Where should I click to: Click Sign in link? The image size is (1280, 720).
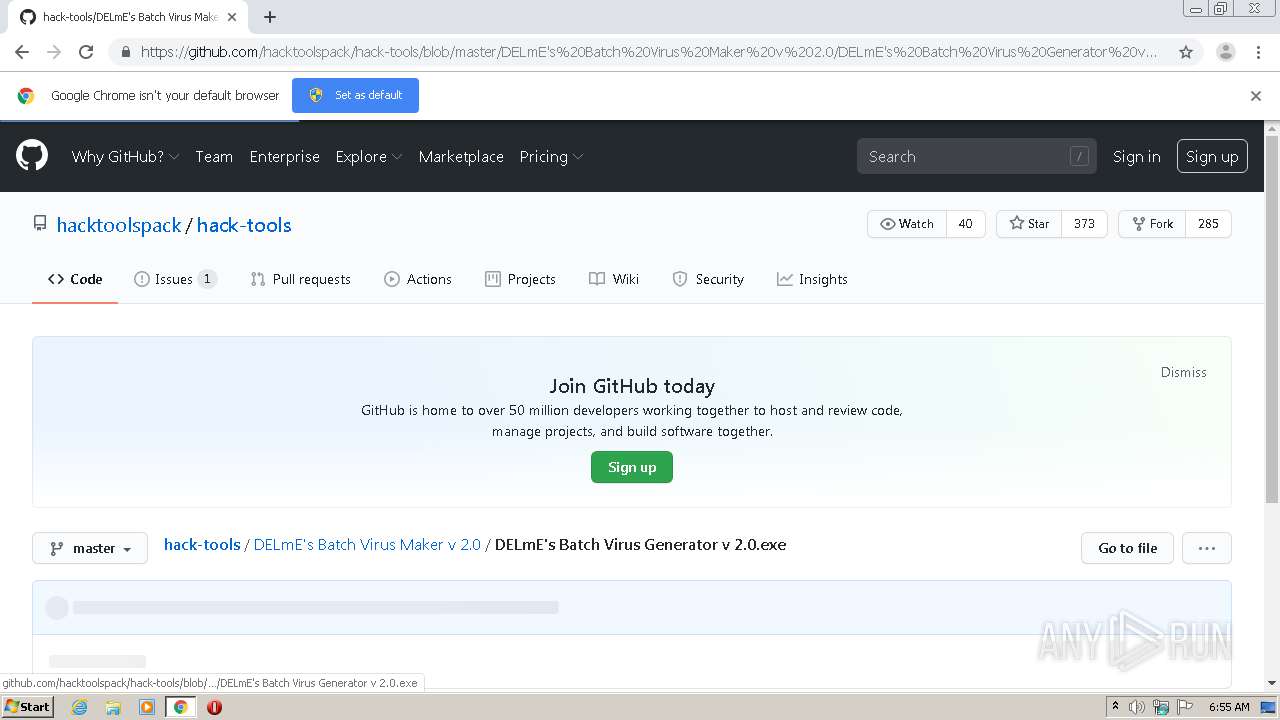coord(1137,156)
